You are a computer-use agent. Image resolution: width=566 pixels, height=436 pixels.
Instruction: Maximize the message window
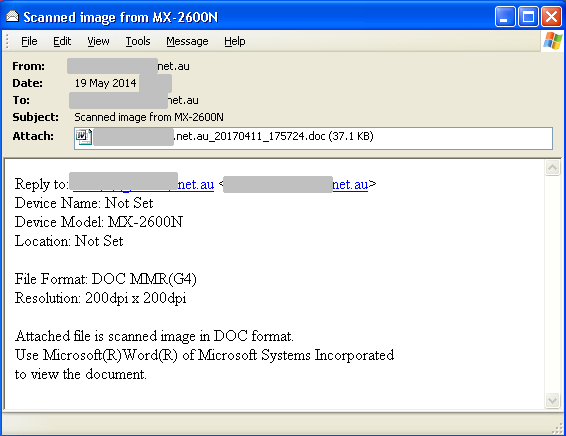pyautogui.click(x=528, y=17)
